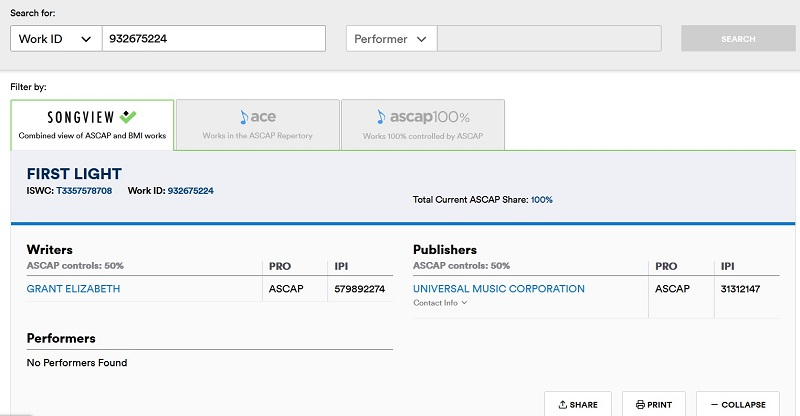Switch to the ACE repertory tab
Screen dimensions: 800x416
point(257,124)
